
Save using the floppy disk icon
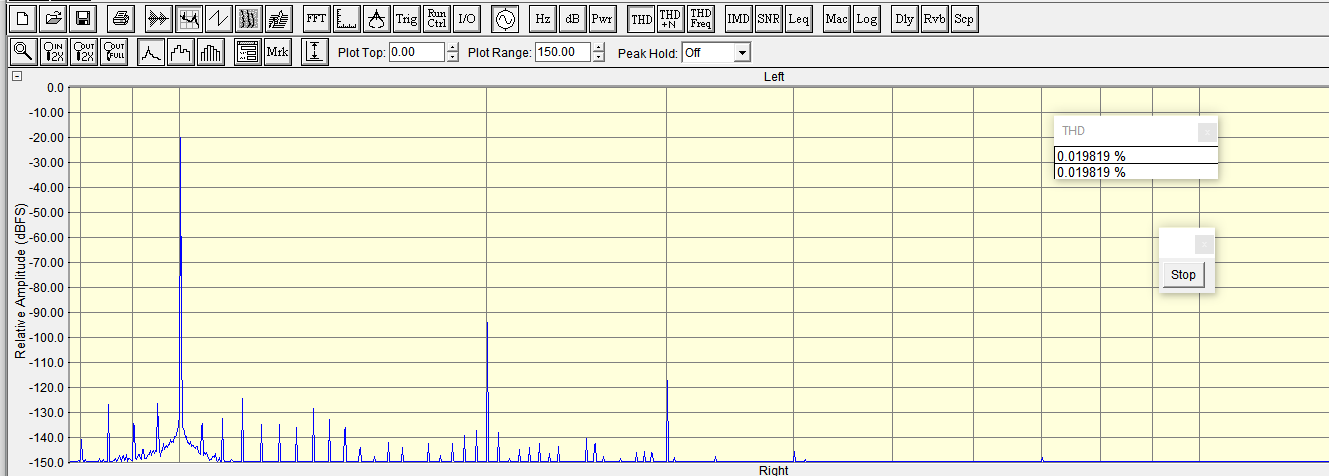click(x=83, y=18)
